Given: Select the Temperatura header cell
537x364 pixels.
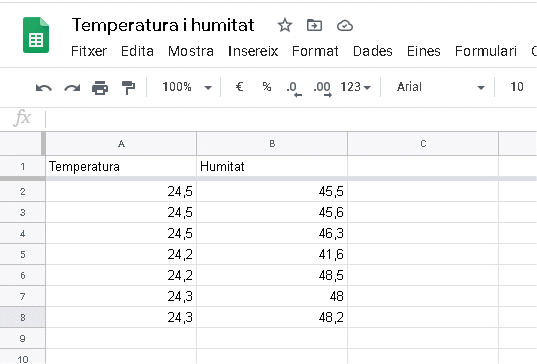Looking at the screenshot, I should (x=121, y=167).
